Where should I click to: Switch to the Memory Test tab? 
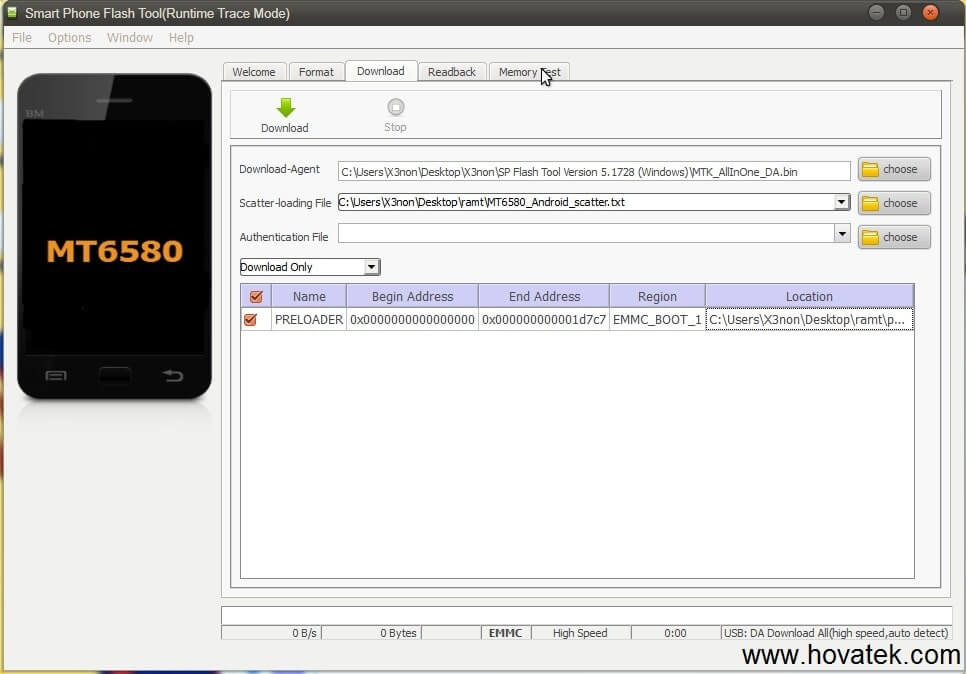pyautogui.click(x=528, y=71)
